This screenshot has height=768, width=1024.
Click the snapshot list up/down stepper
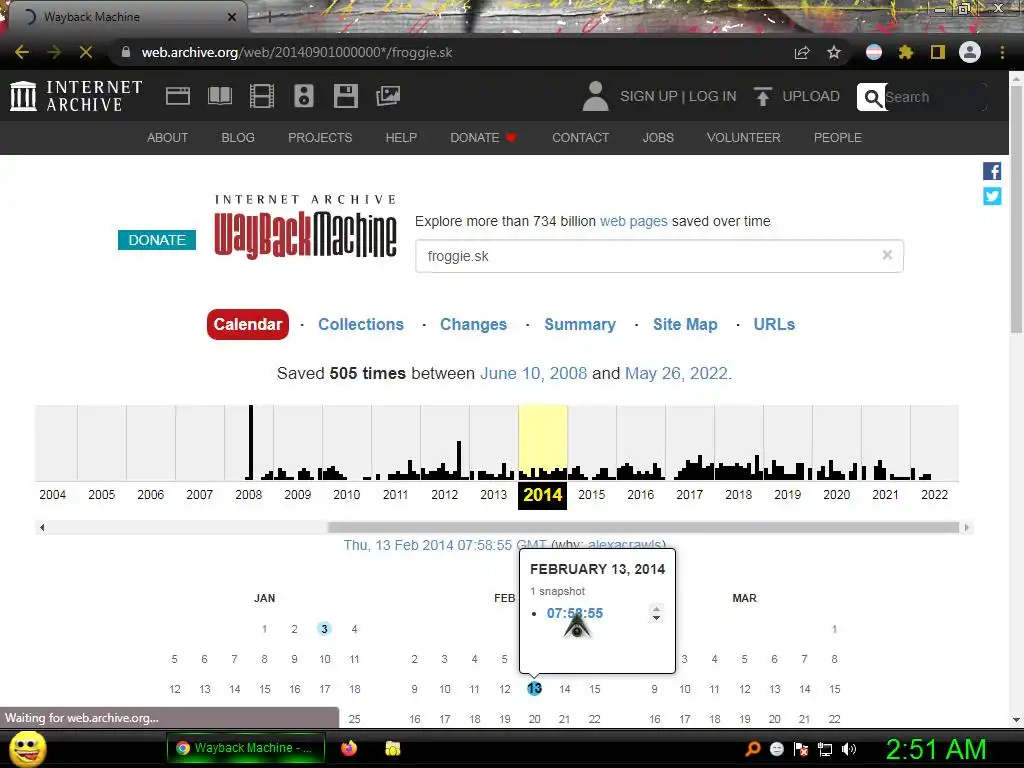(x=656, y=613)
